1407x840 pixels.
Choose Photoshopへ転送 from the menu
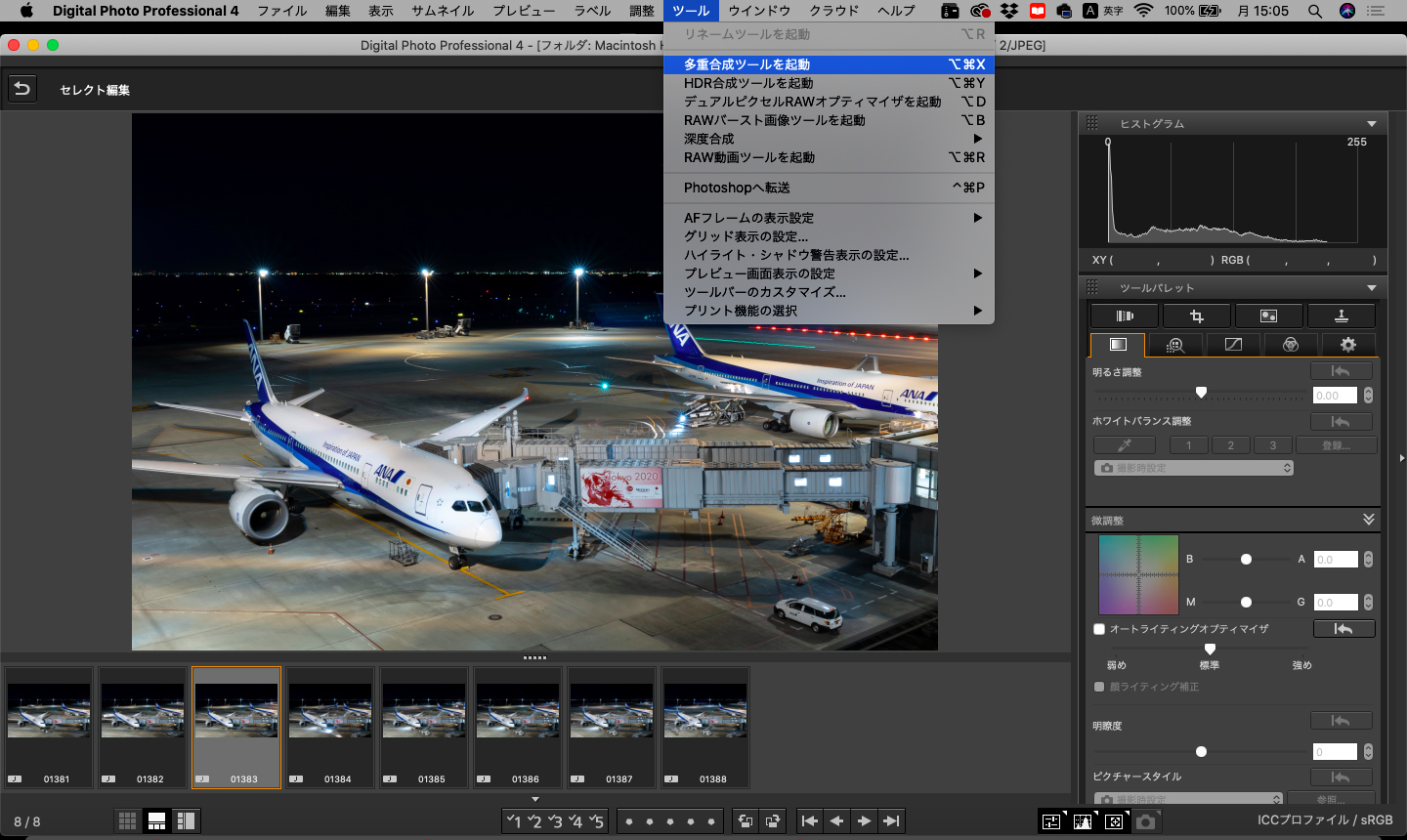coord(737,188)
